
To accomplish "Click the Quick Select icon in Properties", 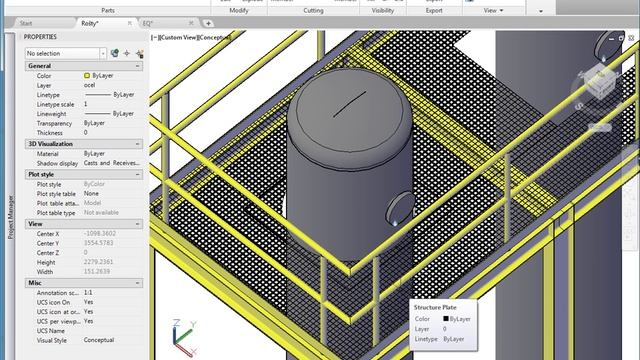I will tap(139, 53).
